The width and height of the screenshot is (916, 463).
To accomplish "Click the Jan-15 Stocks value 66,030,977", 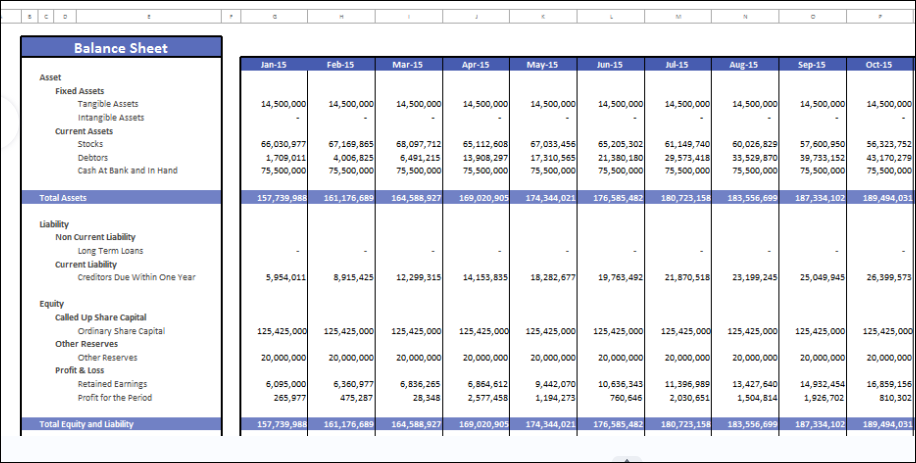I will point(285,144).
